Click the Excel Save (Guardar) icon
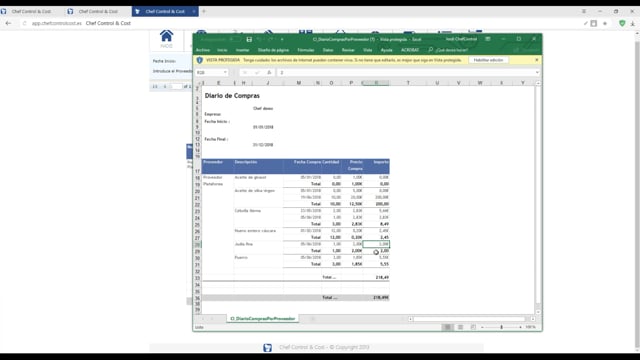Image resolution: width=640 pixels, height=360 pixels. coord(249,39)
